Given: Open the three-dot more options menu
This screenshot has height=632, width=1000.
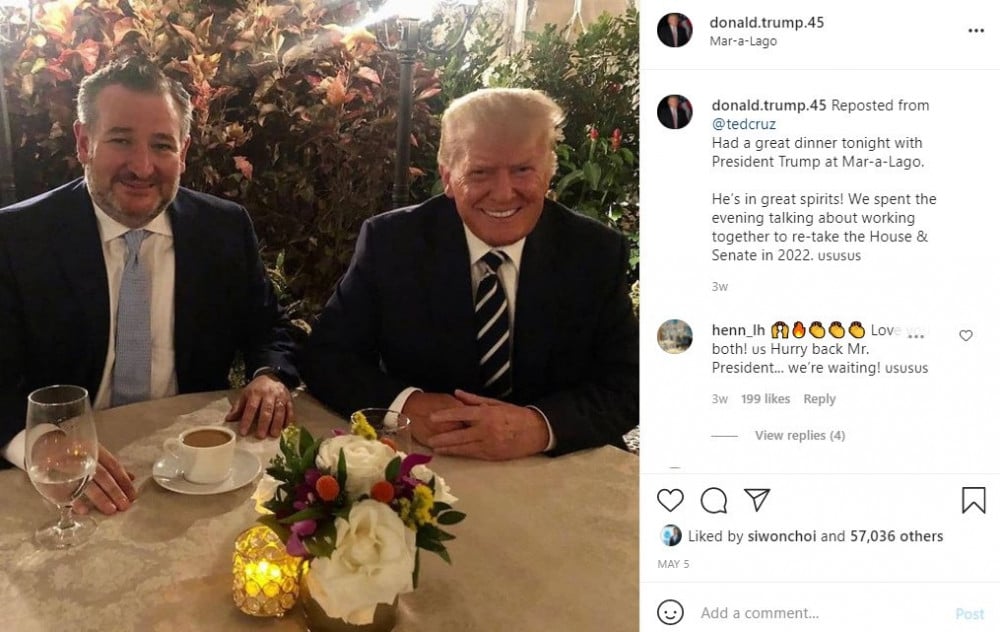Looking at the screenshot, I should pyautogui.click(x=976, y=31).
